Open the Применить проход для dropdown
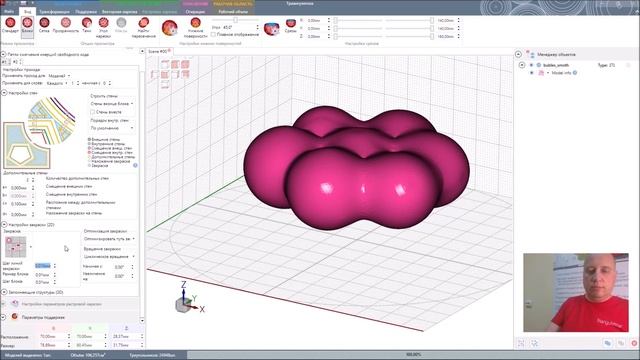Image resolution: width=640 pixels, height=360 pixels. (59, 76)
